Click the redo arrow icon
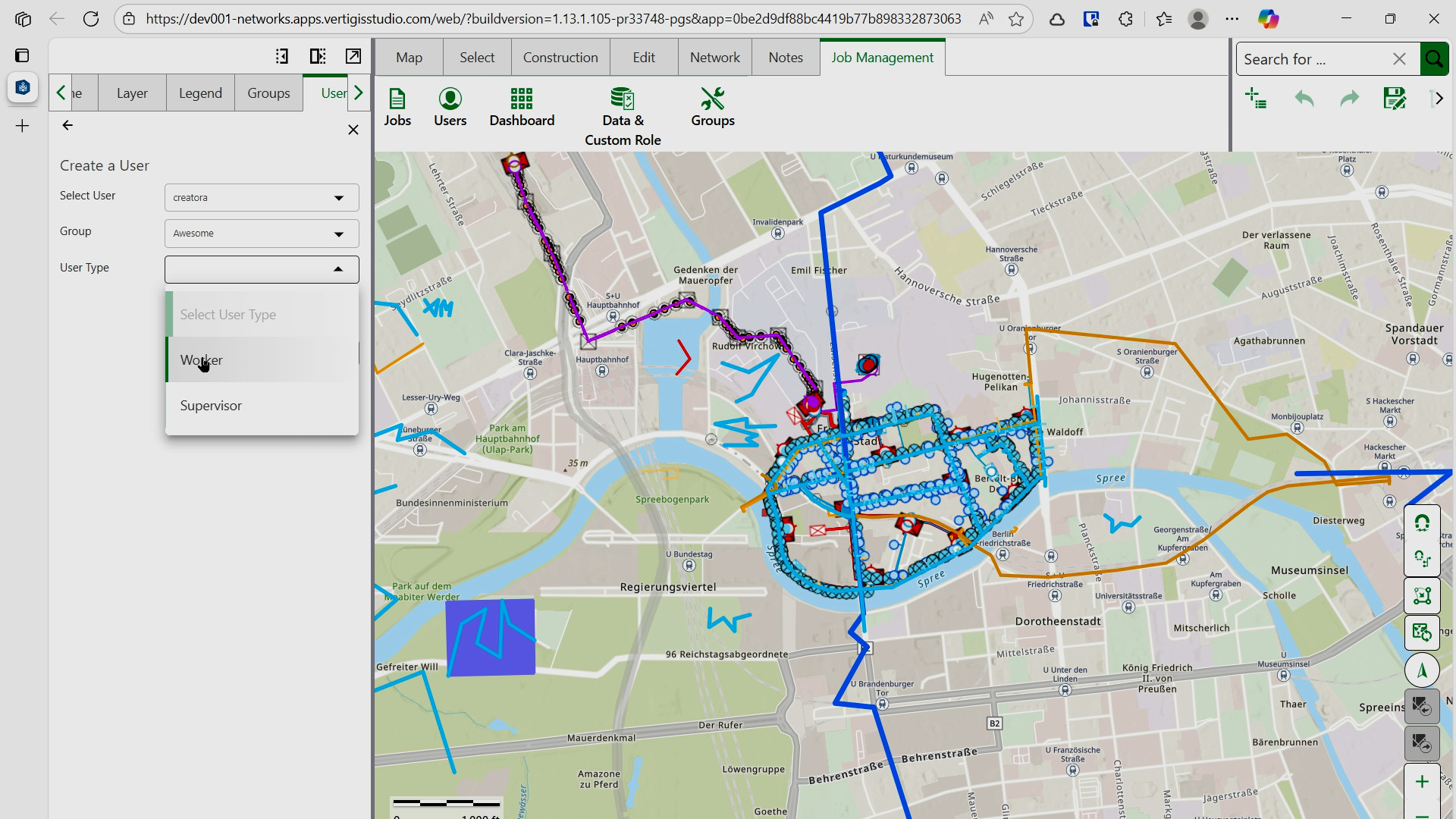The height and width of the screenshot is (819, 1456). tap(1349, 99)
